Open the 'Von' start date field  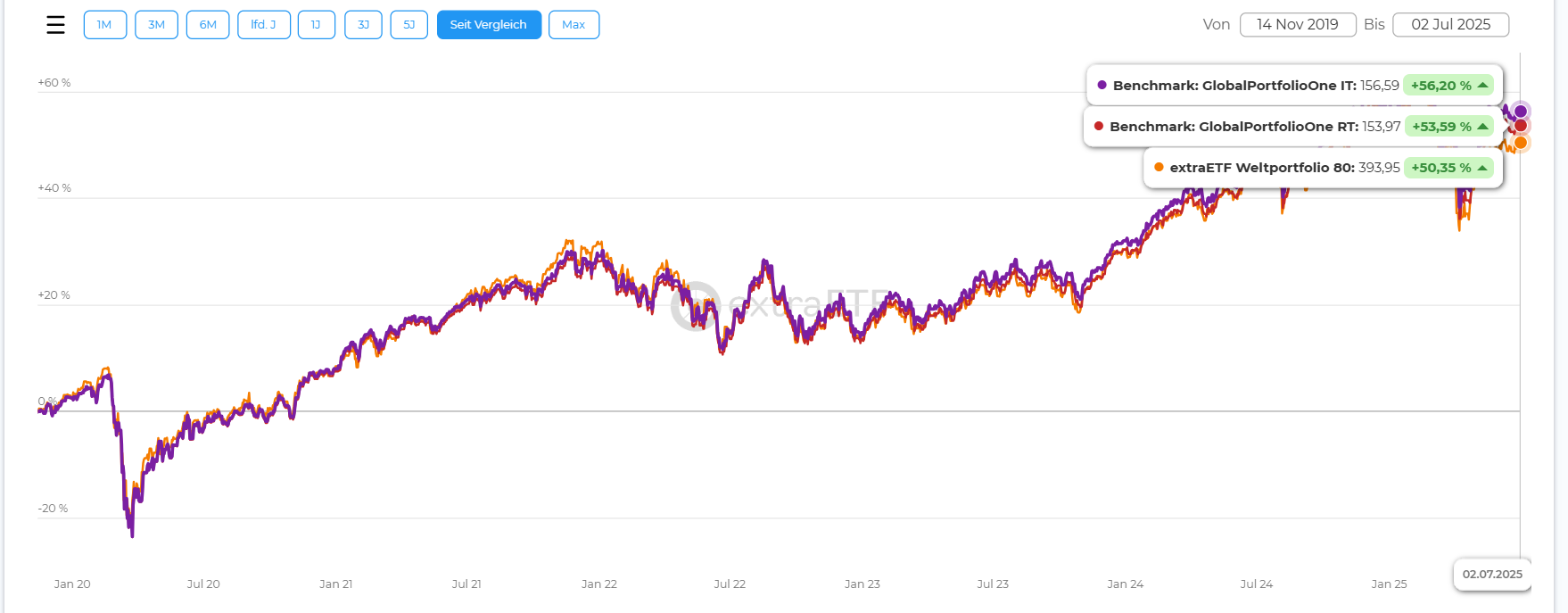(x=1297, y=25)
